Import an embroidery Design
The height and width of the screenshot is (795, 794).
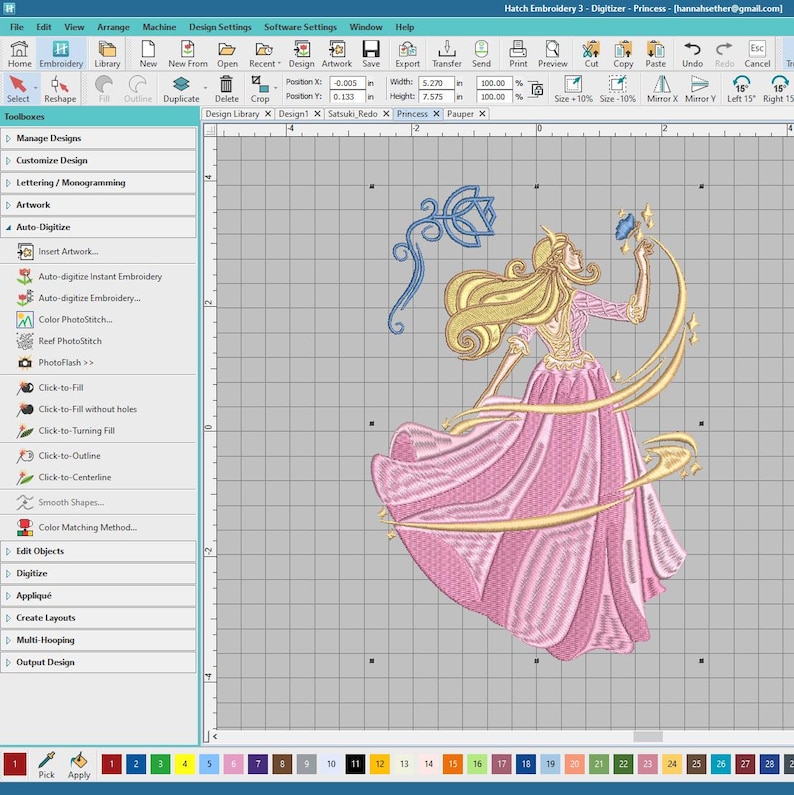(x=302, y=54)
